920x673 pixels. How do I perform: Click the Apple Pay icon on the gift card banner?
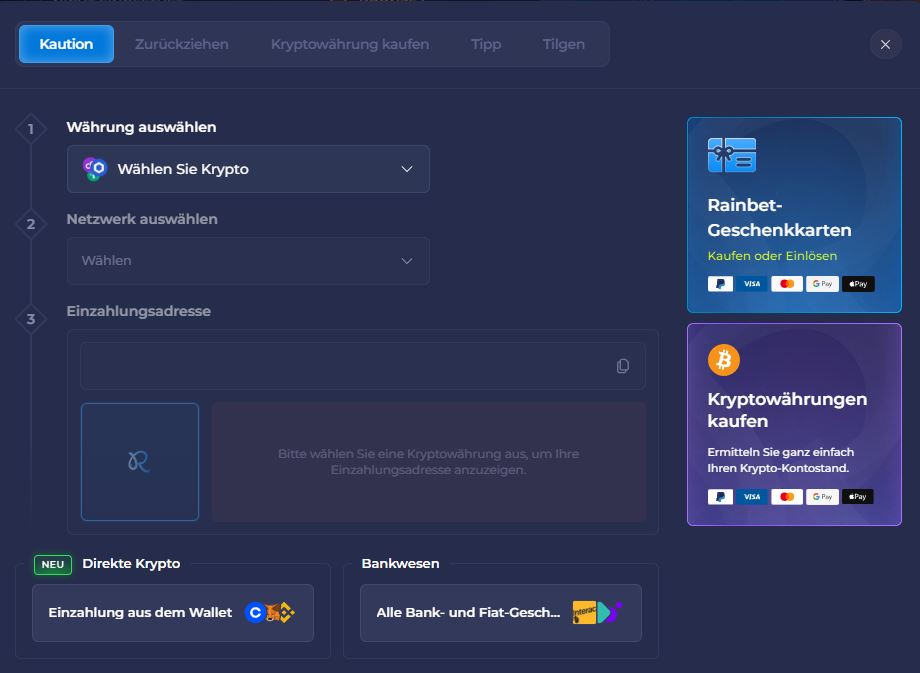[x=857, y=284]
